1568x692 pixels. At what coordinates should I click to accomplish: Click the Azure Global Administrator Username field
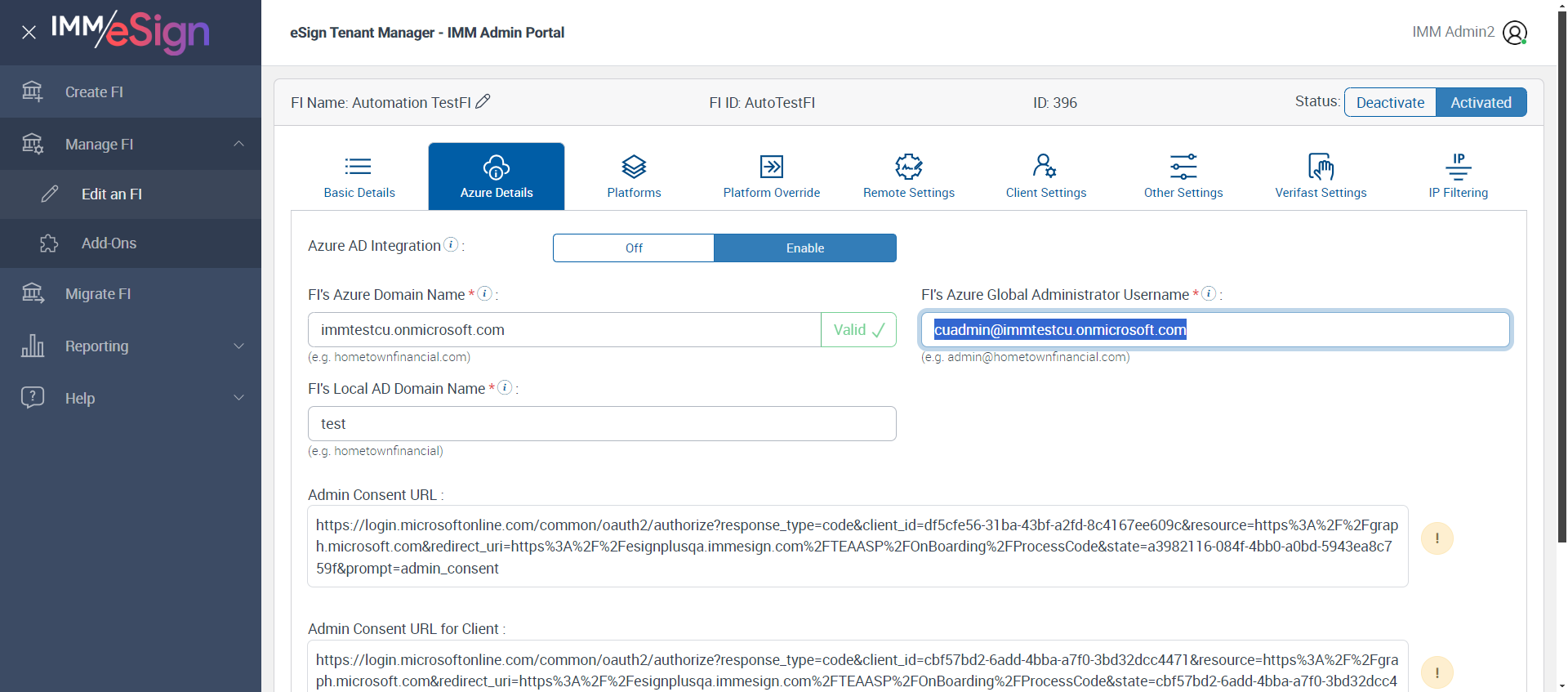pyautogui.click(x=1215, y=330)
